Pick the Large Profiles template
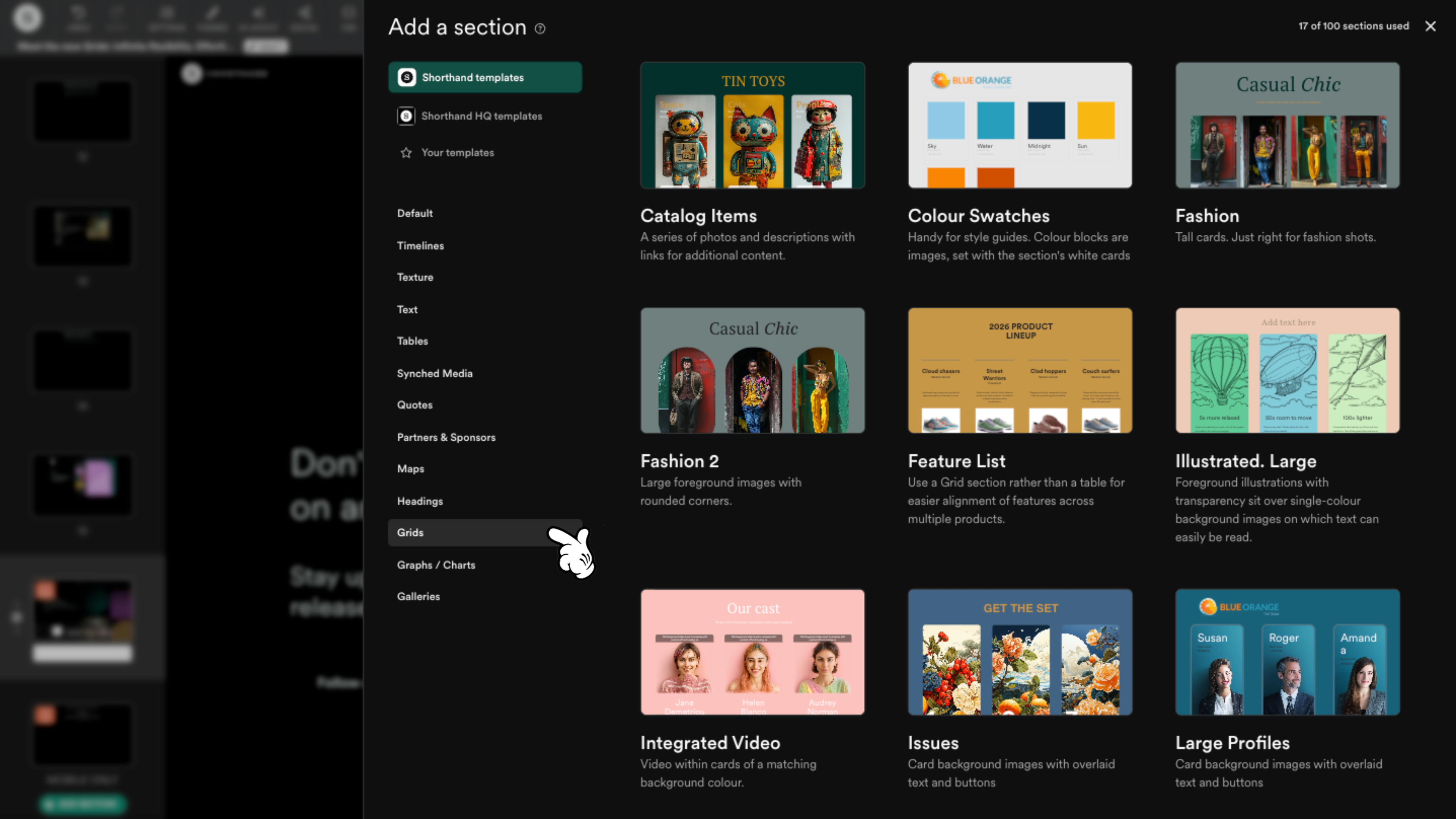Image resolution: width=1456 pixels, height=819 pixels. click(1287, 652)
